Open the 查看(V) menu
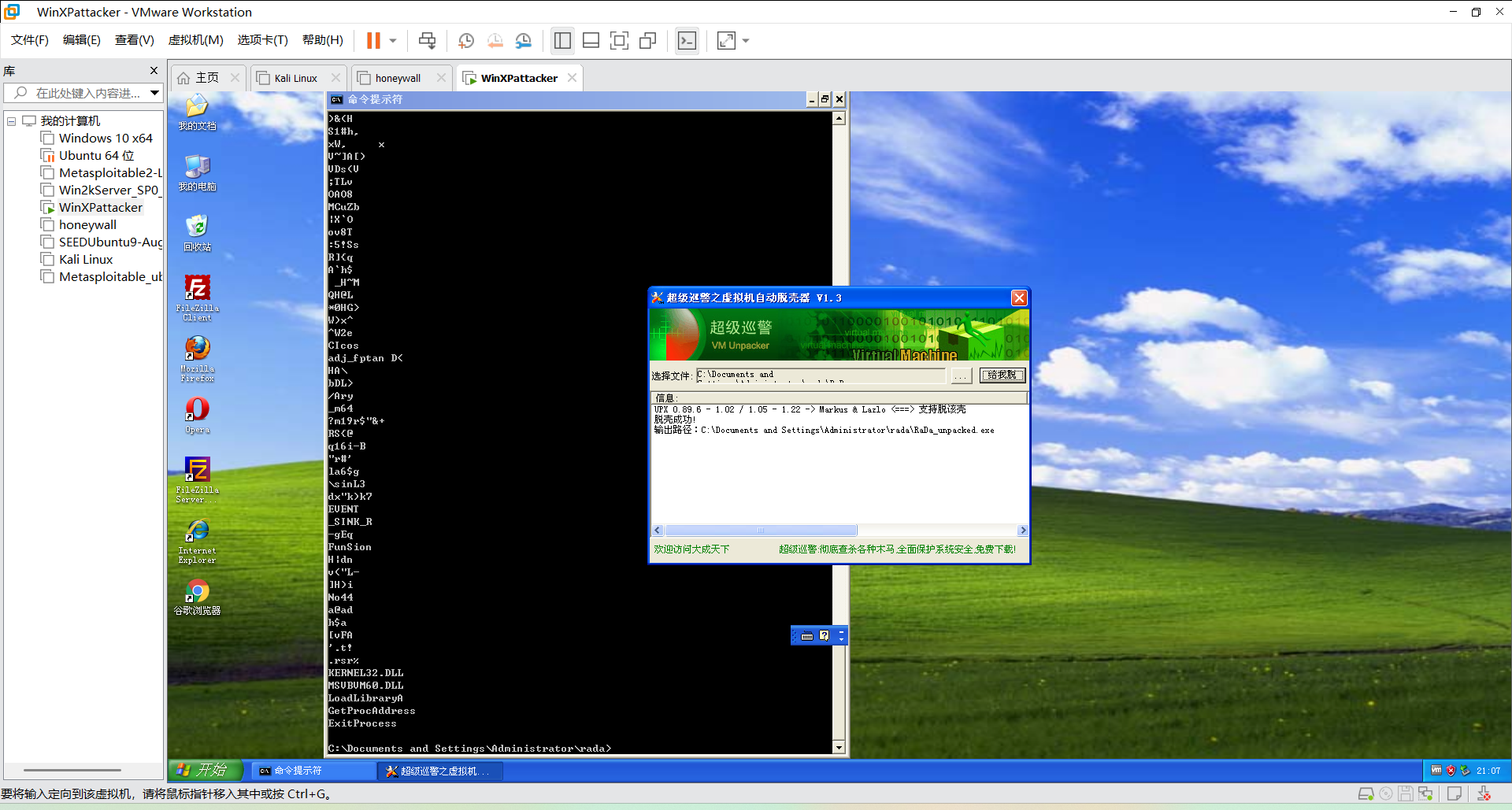1512x810 pixels. 135,40
